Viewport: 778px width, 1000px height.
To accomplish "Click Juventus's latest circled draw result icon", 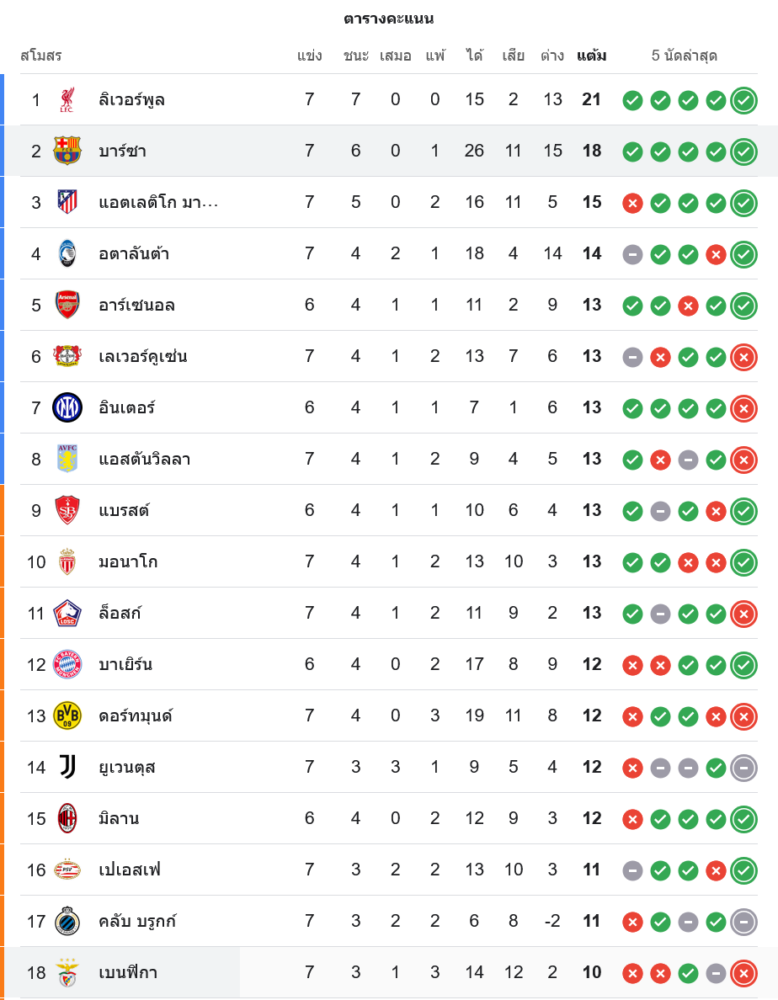I will pyautogui.click(x=743, y=768).
